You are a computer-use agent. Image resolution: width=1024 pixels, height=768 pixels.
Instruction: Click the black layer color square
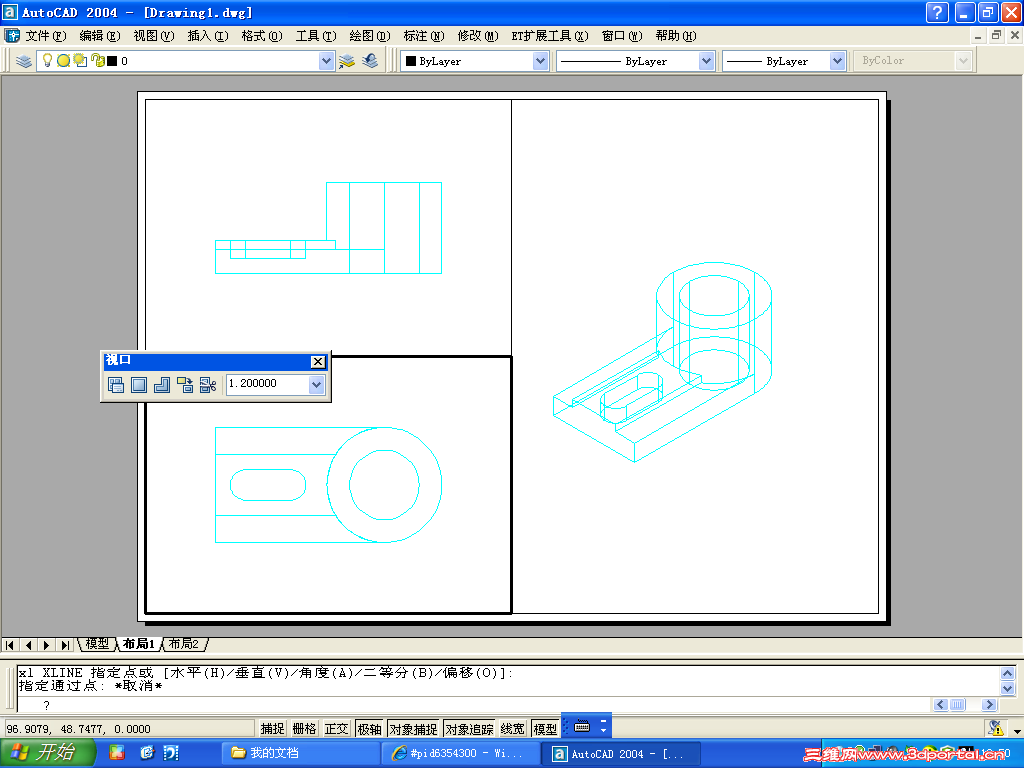pos(112,61)
